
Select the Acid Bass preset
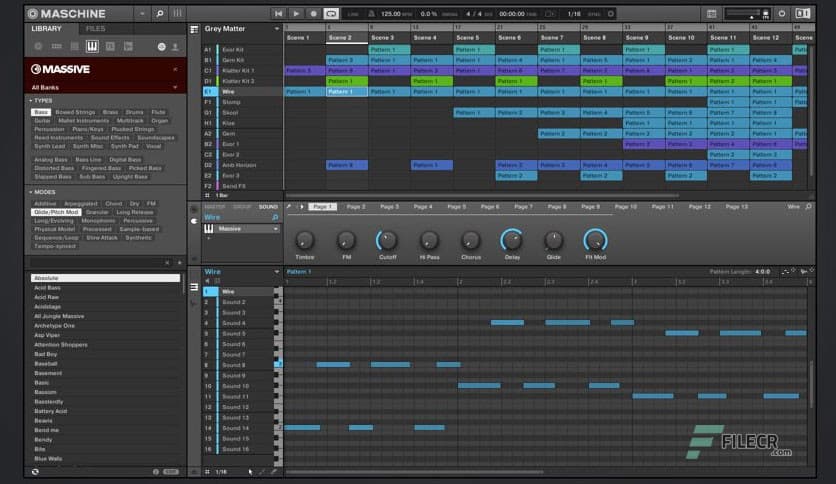[x=105, y=288]
